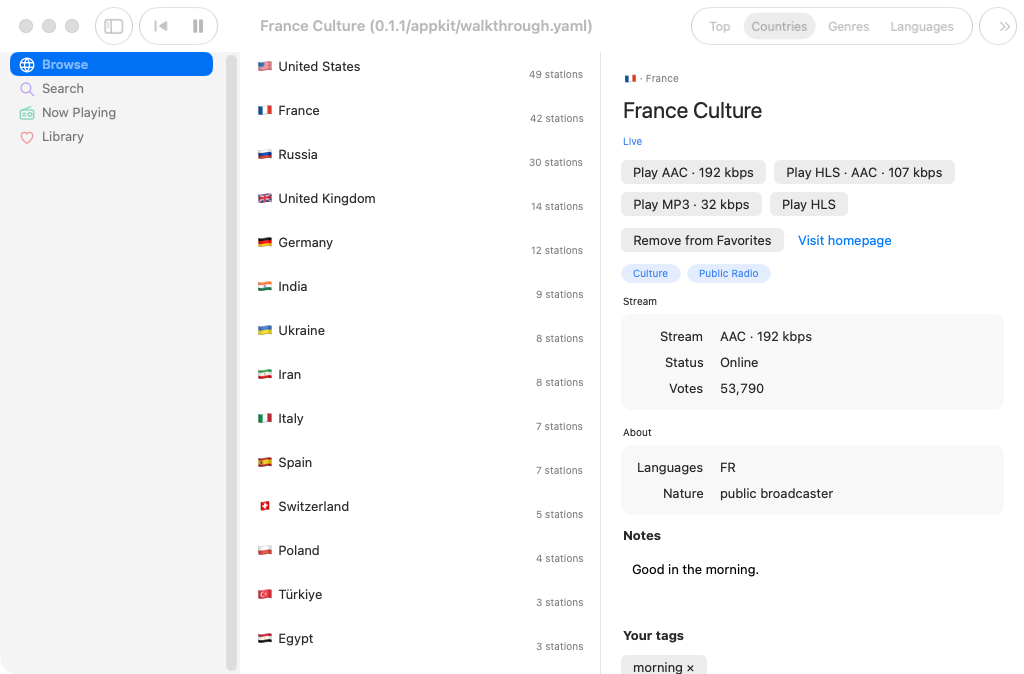Click the Culture genre tag

pos(650,274)
